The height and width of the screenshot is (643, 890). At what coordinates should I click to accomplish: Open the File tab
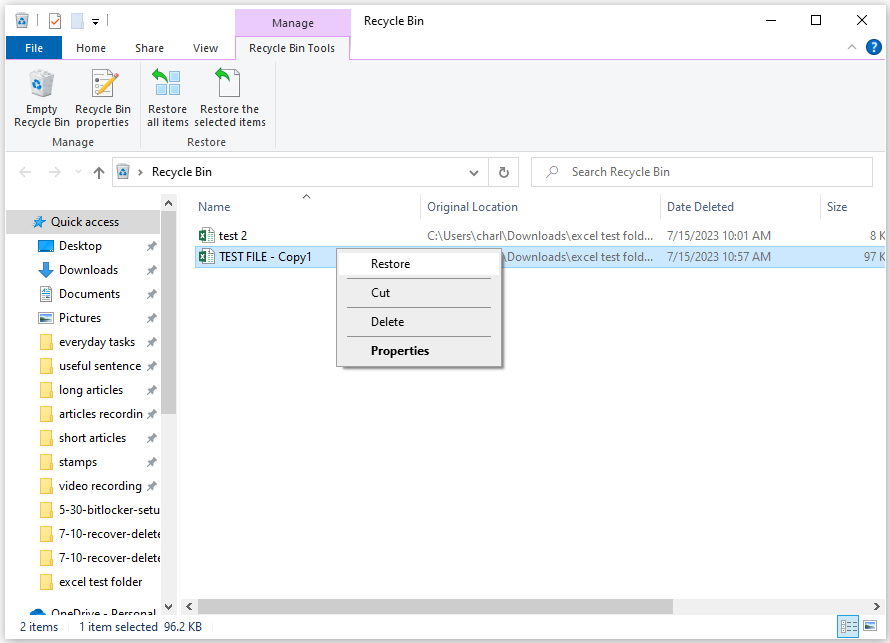click(x=34, y=48)
